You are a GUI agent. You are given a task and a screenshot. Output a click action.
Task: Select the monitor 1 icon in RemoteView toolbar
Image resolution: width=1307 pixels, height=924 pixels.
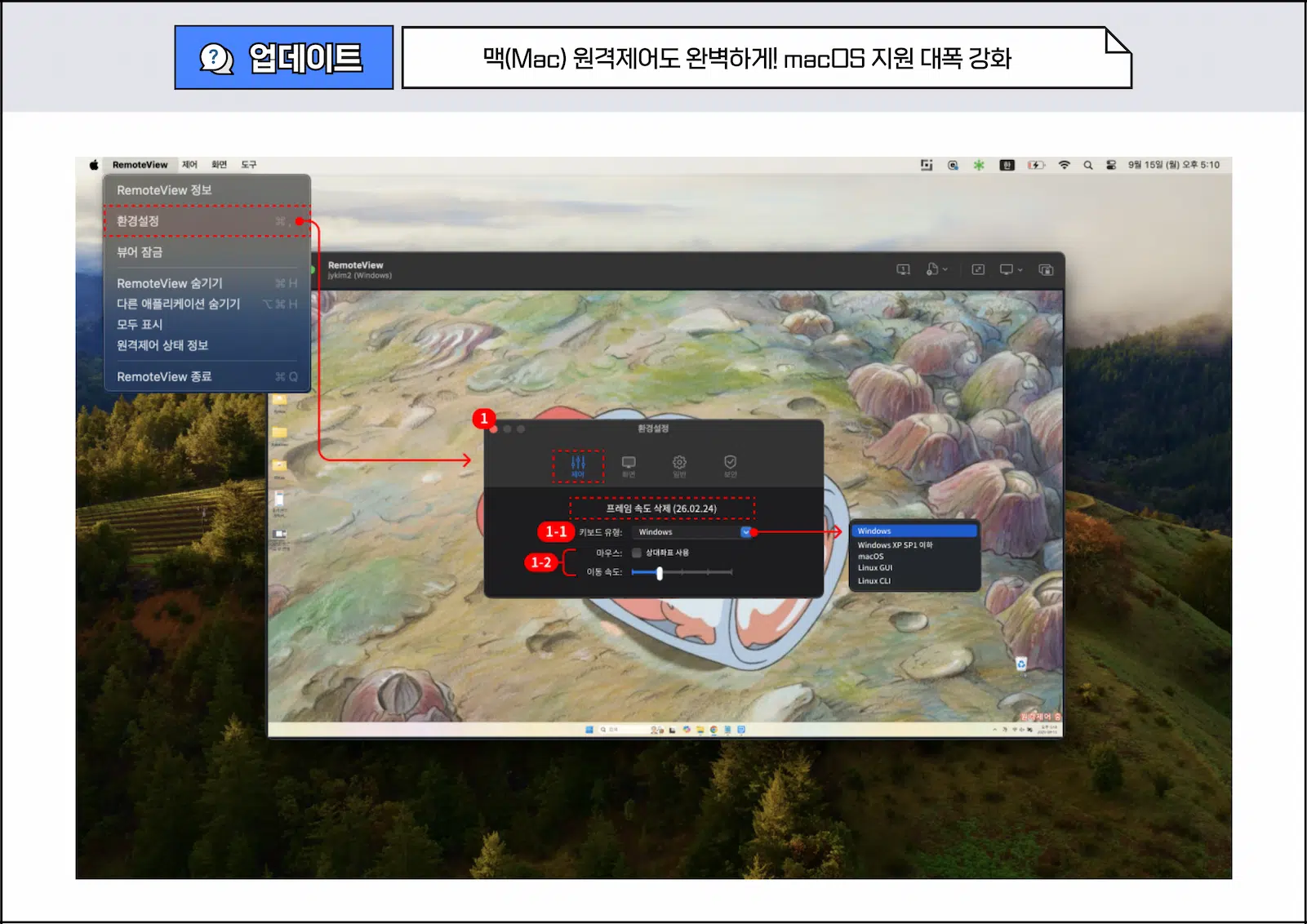[904, 269]
